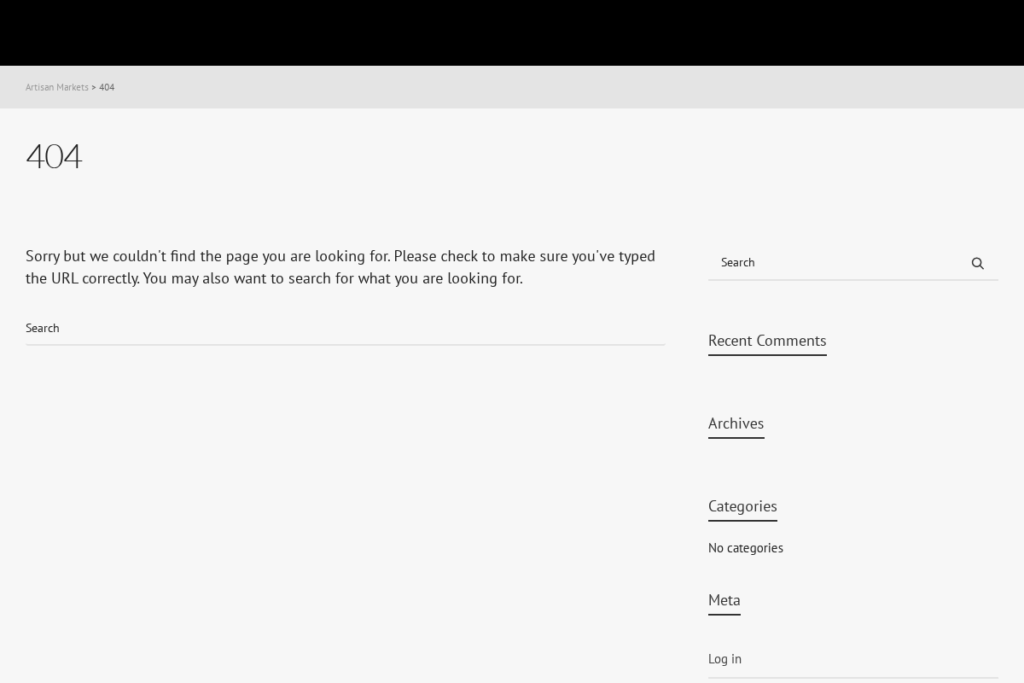Click the 404 breadcrumb text
Image resolution: width=1024 pixels, height=683 pixels.
(x=106, y=87)
